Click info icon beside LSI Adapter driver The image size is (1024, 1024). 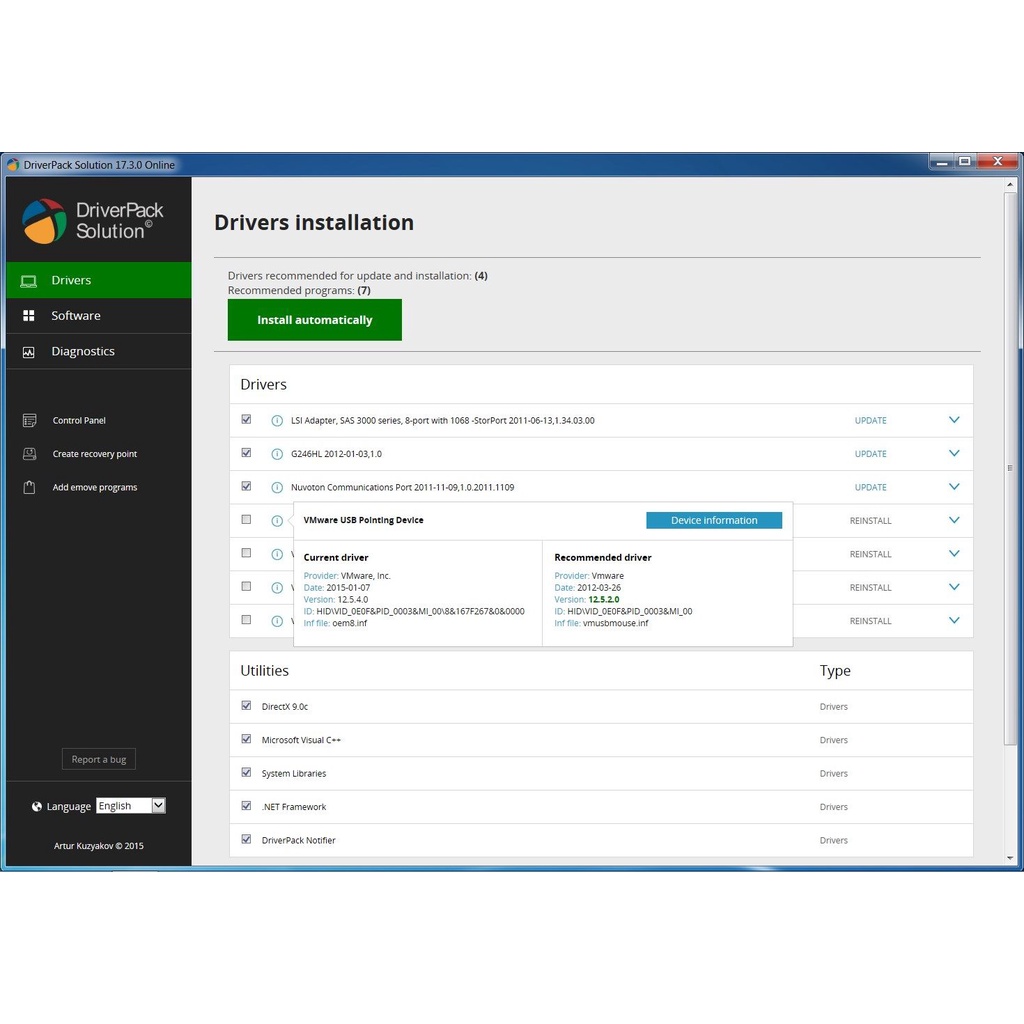tap(277, 421)
